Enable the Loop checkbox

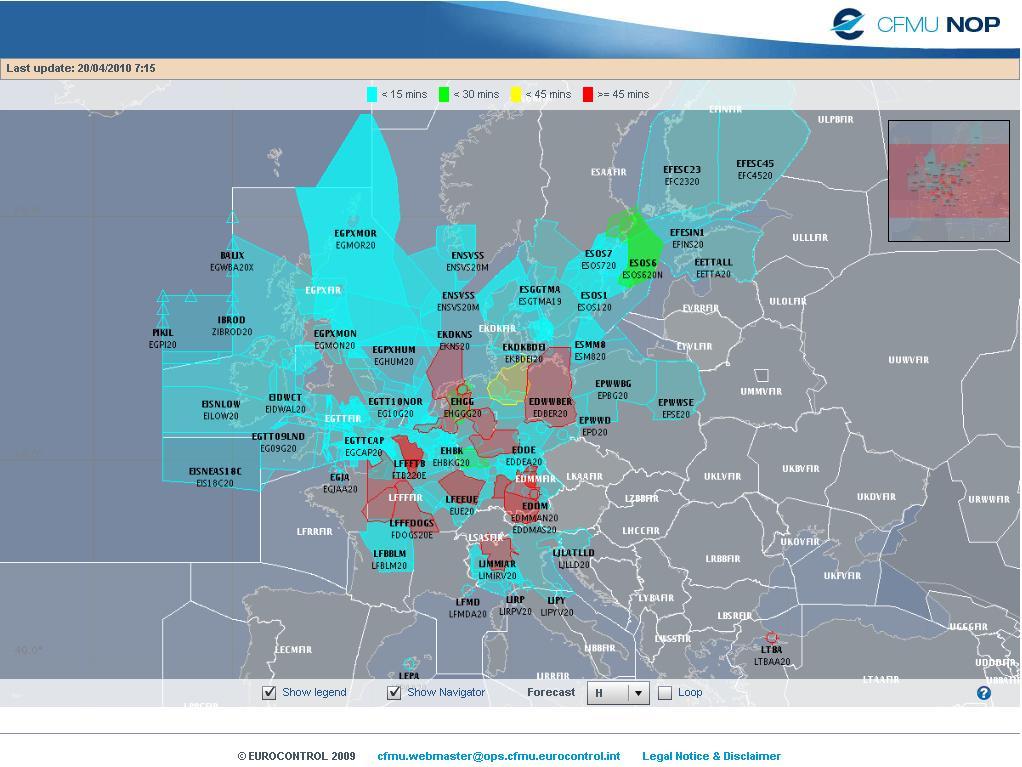click(665, 693)
